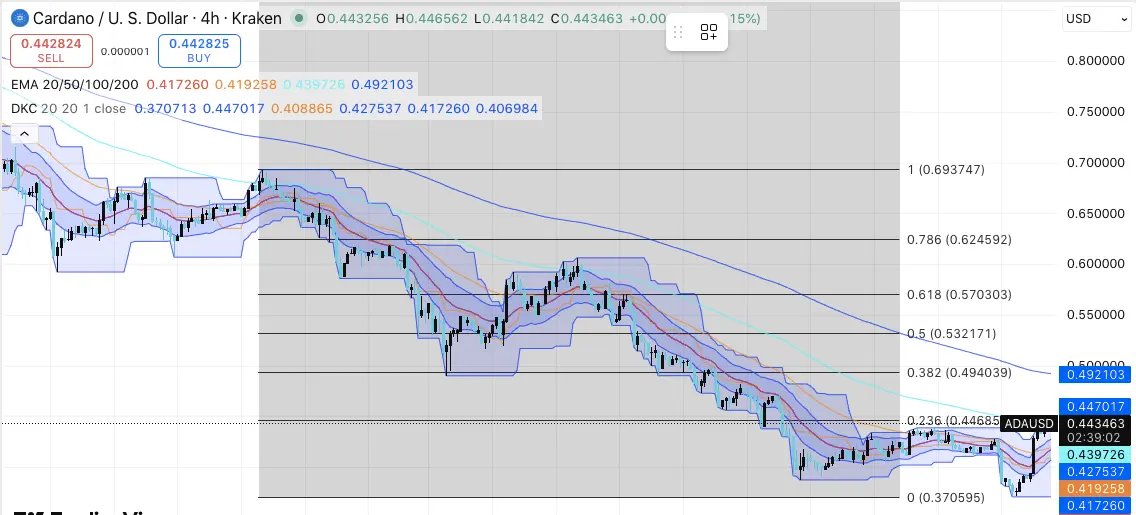The image size is (1136, 515).
Task: Click the 0.439726 cyan price axis tag
Action: (1094, 455)
